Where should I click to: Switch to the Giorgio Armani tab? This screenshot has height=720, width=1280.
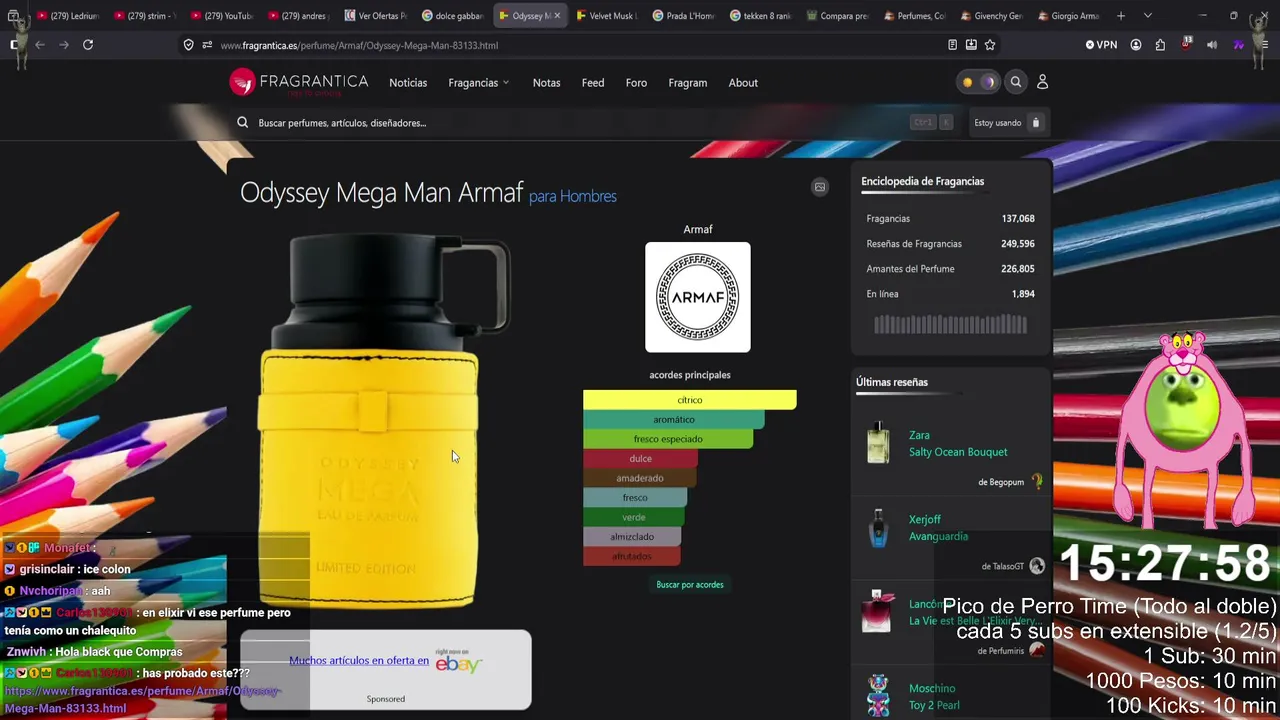1069,16
